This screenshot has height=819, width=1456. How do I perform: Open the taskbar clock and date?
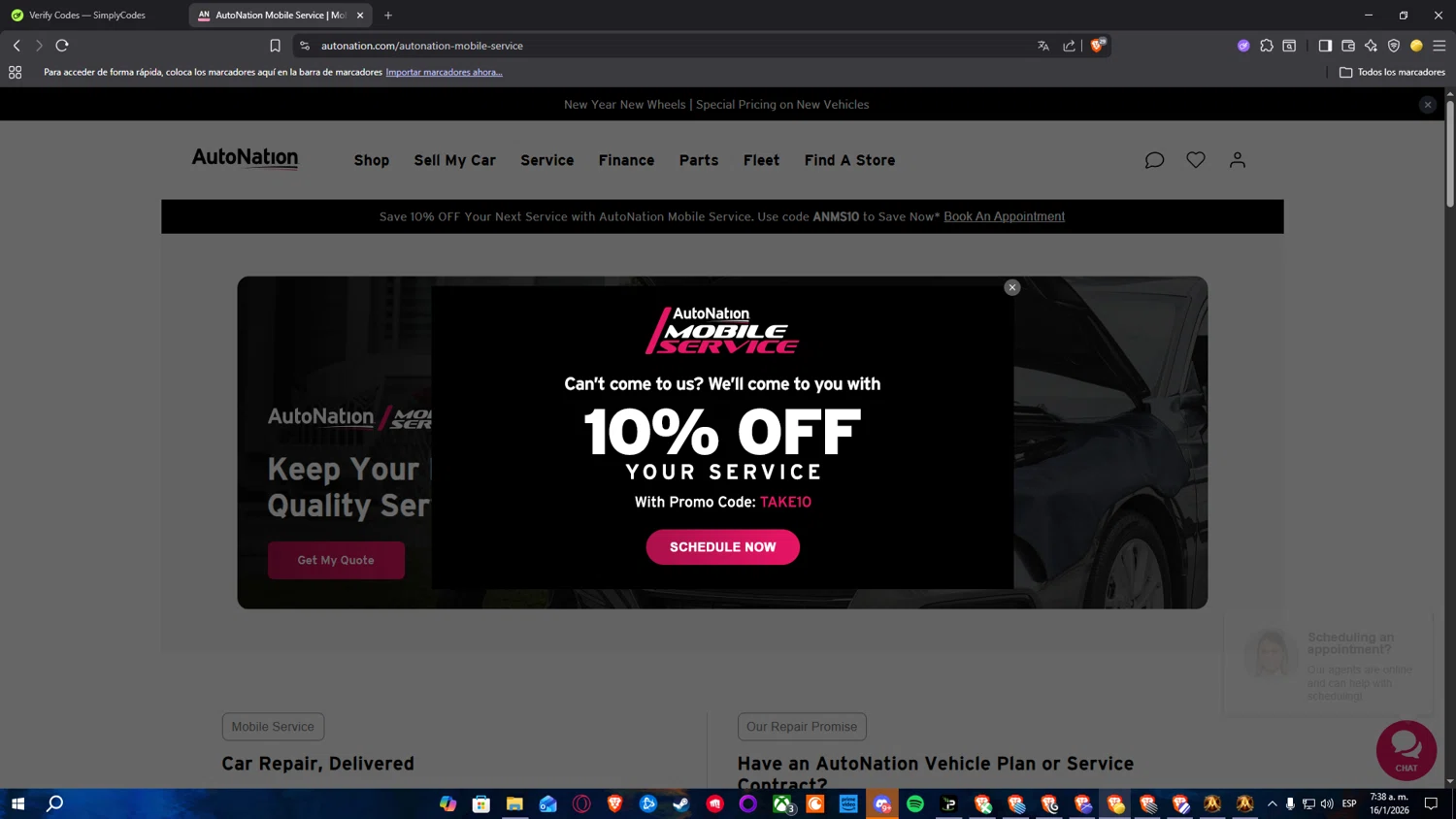pyautogui.click(x=1389, y=803)
